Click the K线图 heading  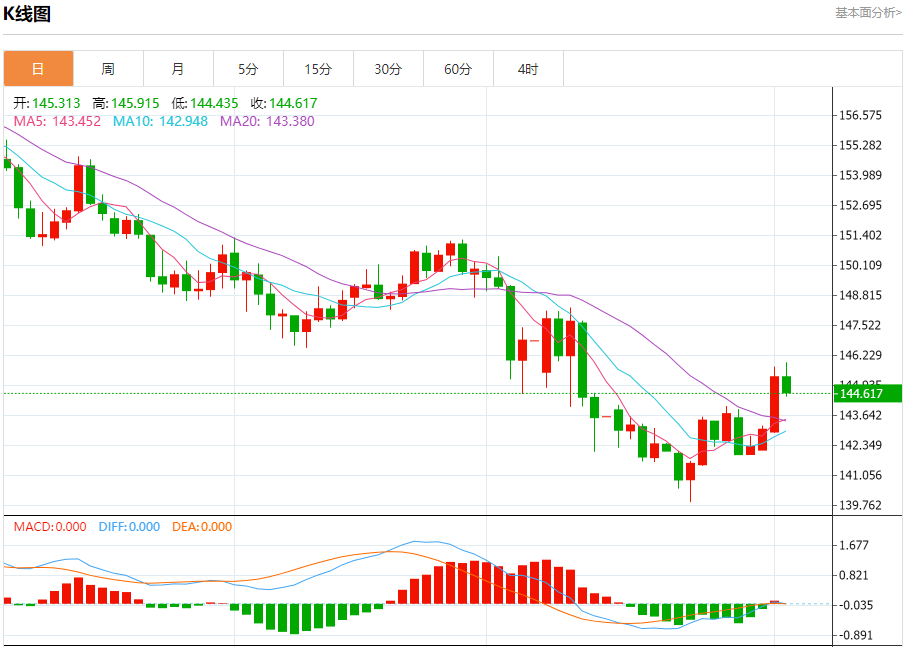point(27,13)
